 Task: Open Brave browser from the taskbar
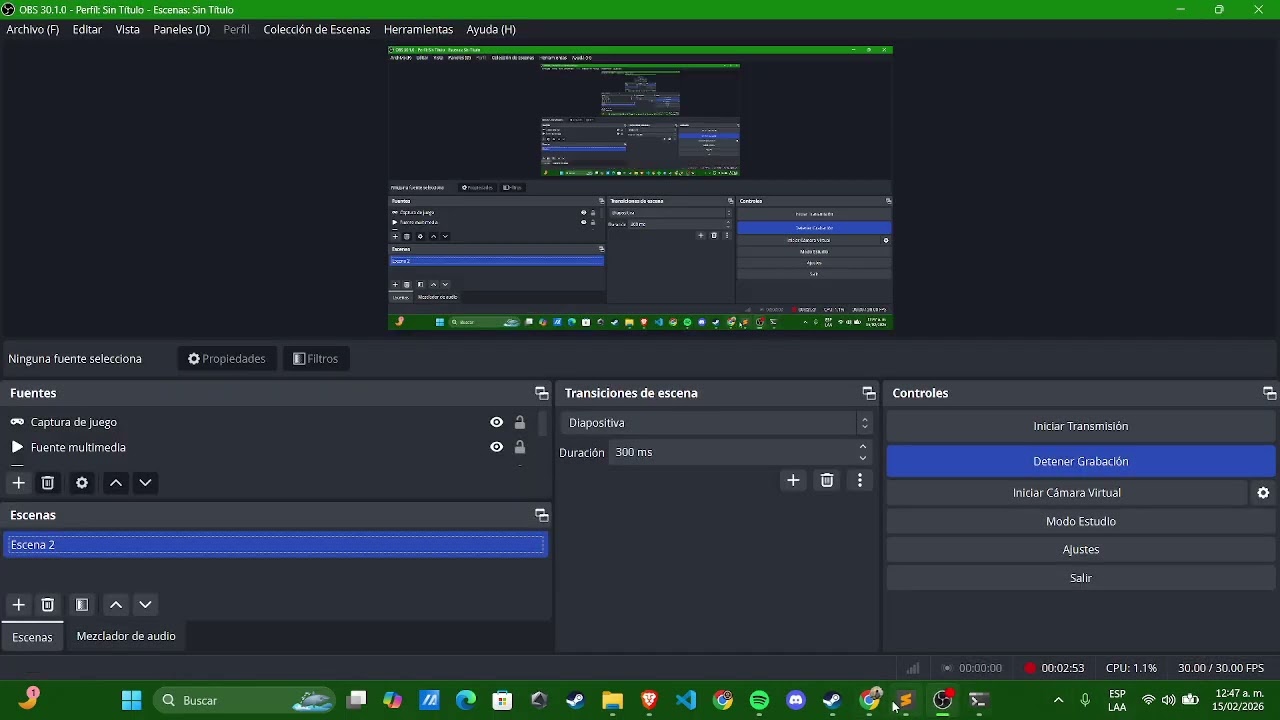[x=649, y=700]
